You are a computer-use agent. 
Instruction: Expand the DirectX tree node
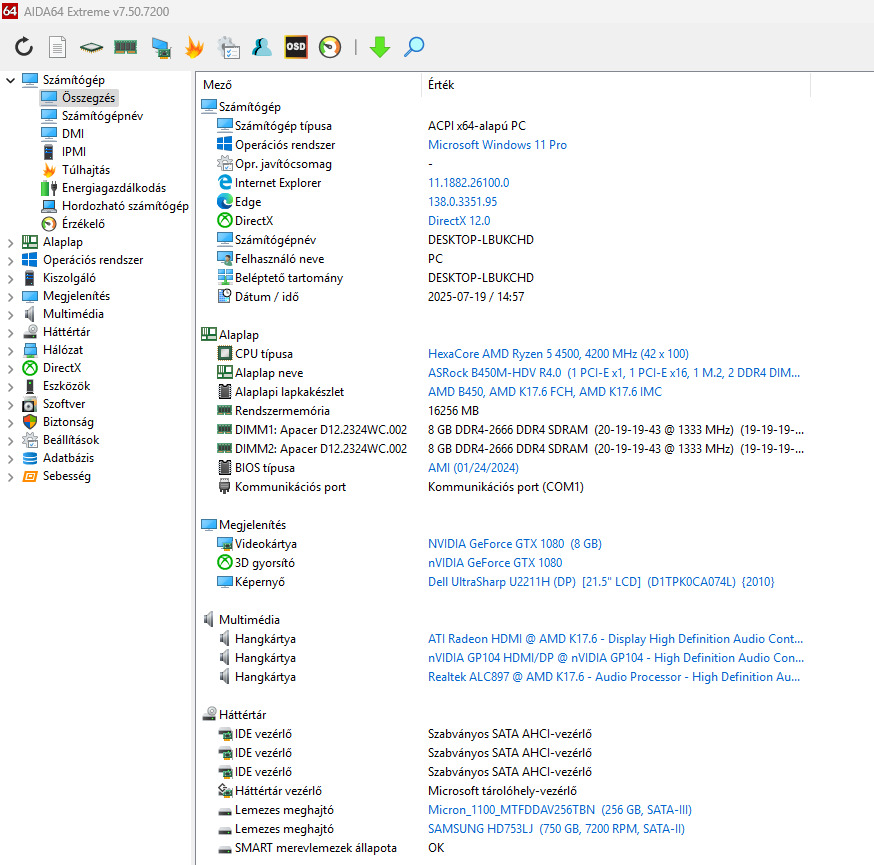10,368
